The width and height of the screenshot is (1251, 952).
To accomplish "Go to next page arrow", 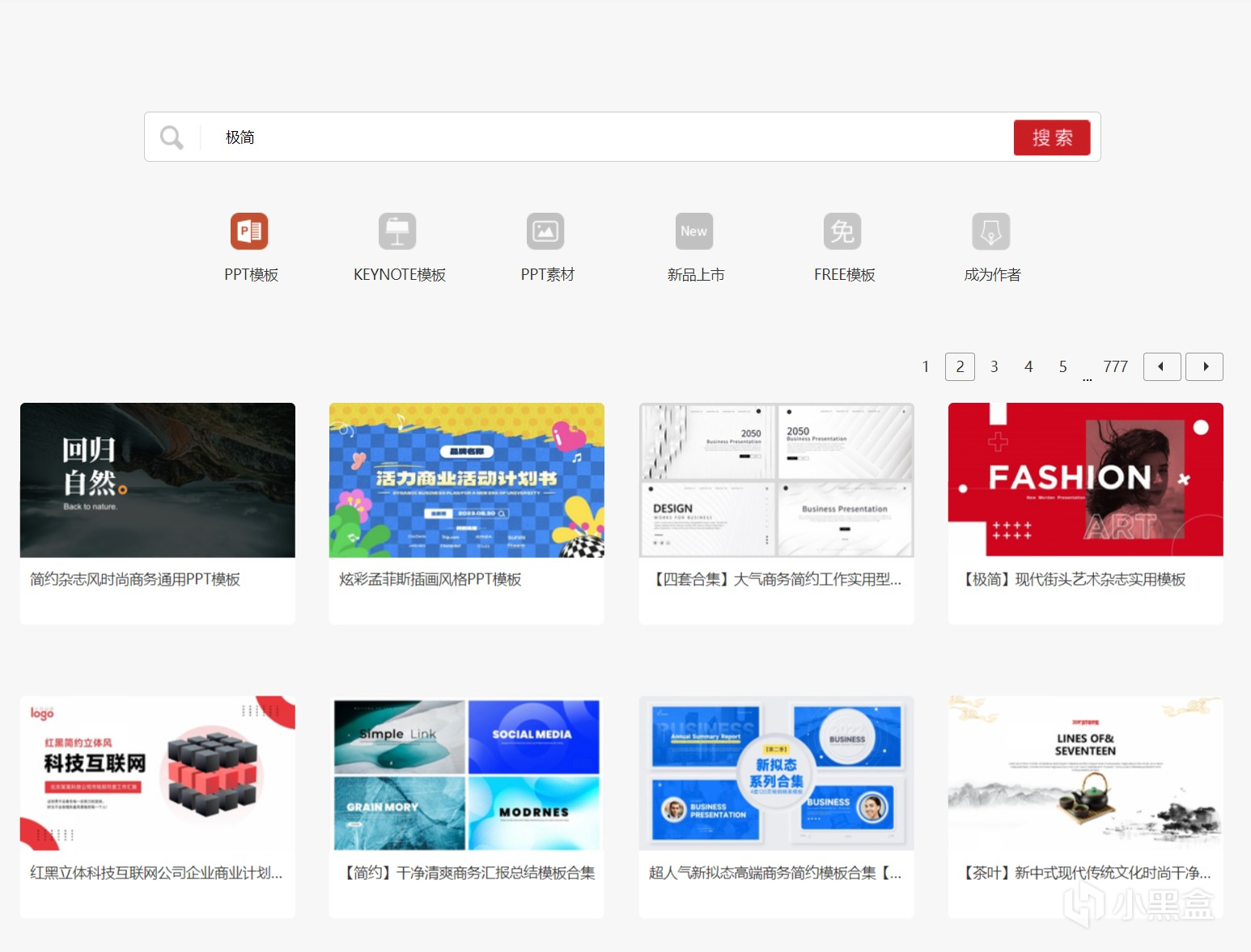I will click(1204, 366).
